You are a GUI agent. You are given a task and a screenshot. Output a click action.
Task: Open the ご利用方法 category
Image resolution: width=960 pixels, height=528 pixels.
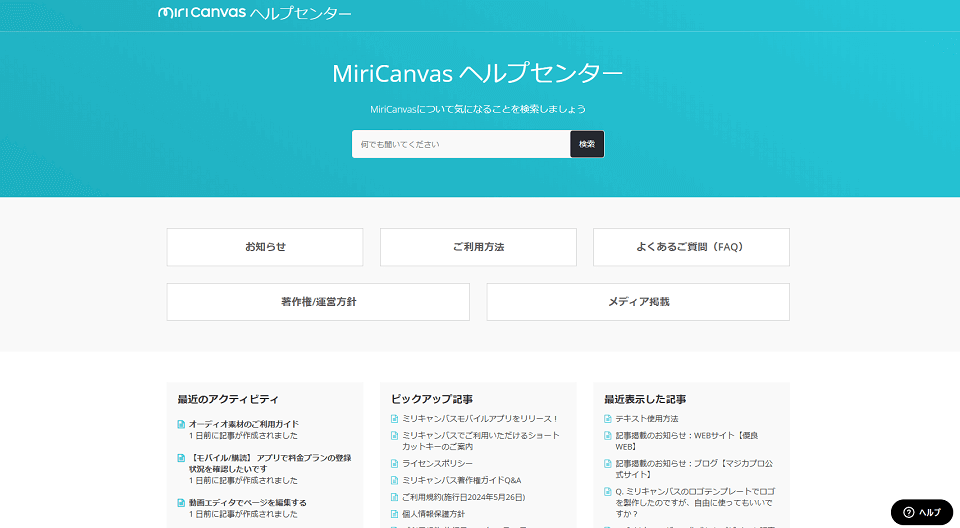pyautogui.click(x=478, y=247)
